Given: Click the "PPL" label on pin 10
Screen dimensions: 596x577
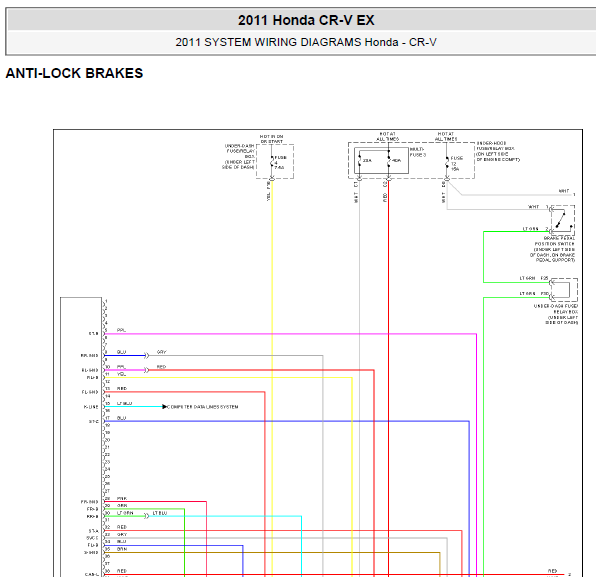Looking at the screenshot, I should click(121, 367).
